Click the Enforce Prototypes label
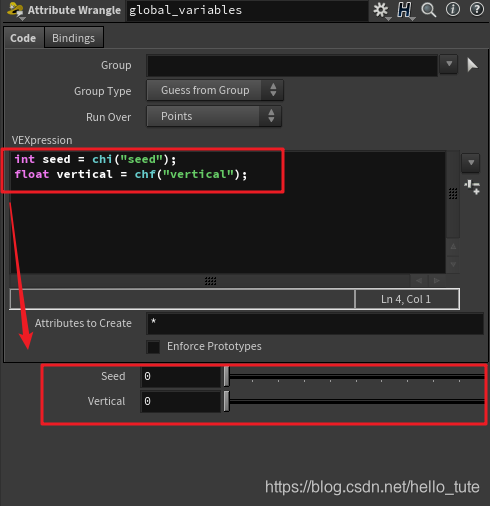The height and width of the screenshot is (506, 490). click(214, 347)
